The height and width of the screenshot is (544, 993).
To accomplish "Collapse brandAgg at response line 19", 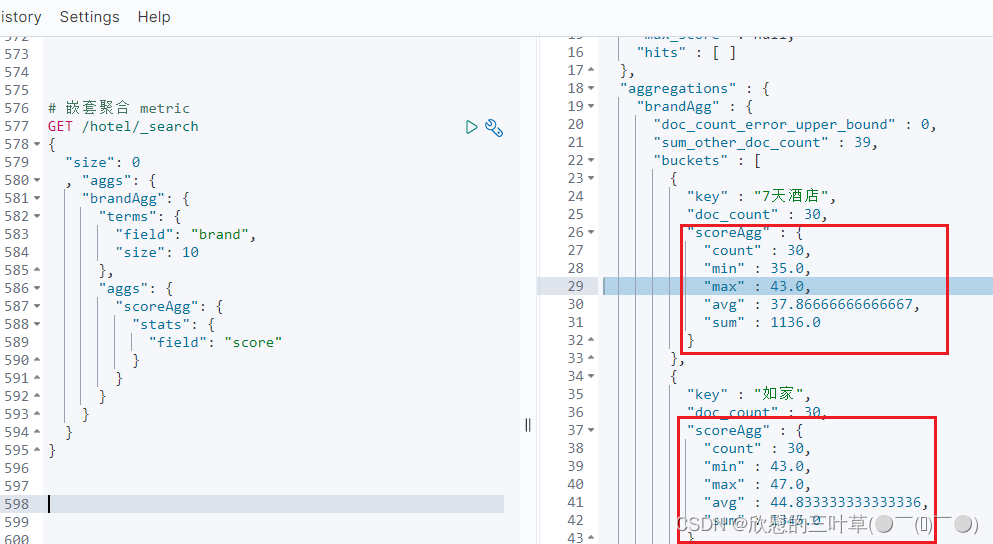I will click(591, 106).
